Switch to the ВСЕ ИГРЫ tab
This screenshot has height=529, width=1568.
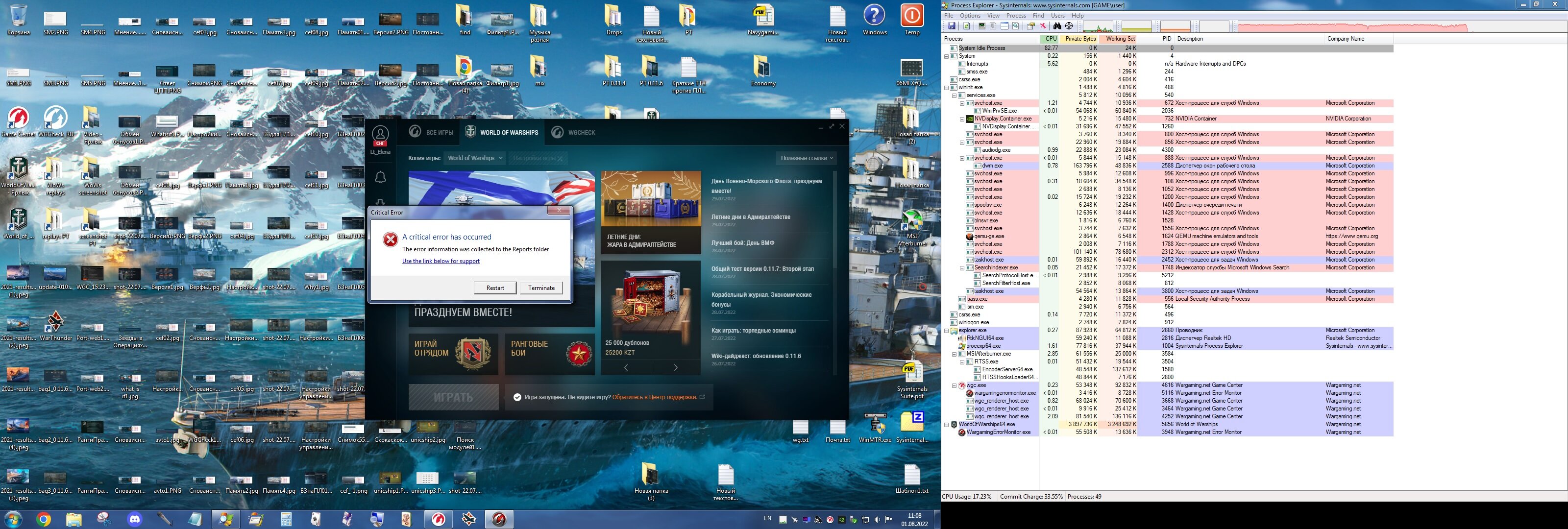click(x=431, y=132)
